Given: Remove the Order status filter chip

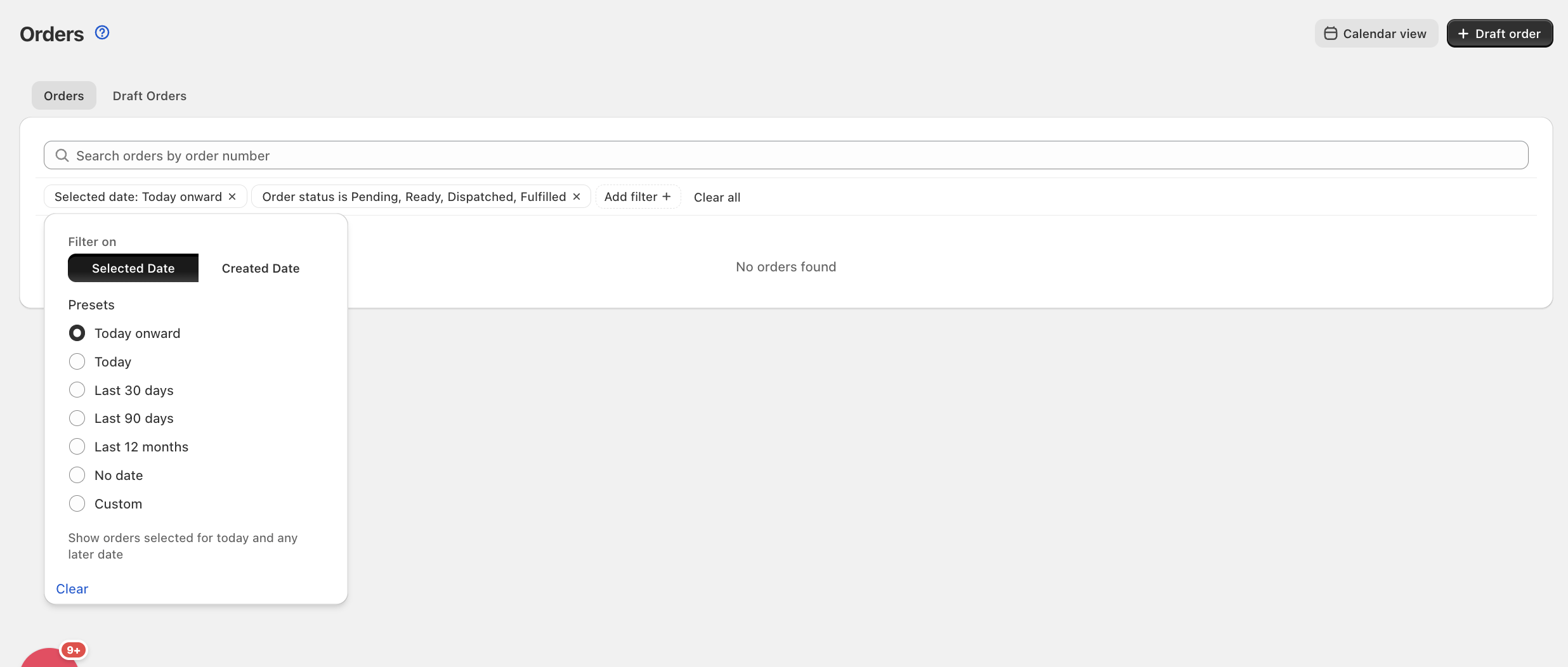Looking at the screenshot, I should (x=577, y=197).
